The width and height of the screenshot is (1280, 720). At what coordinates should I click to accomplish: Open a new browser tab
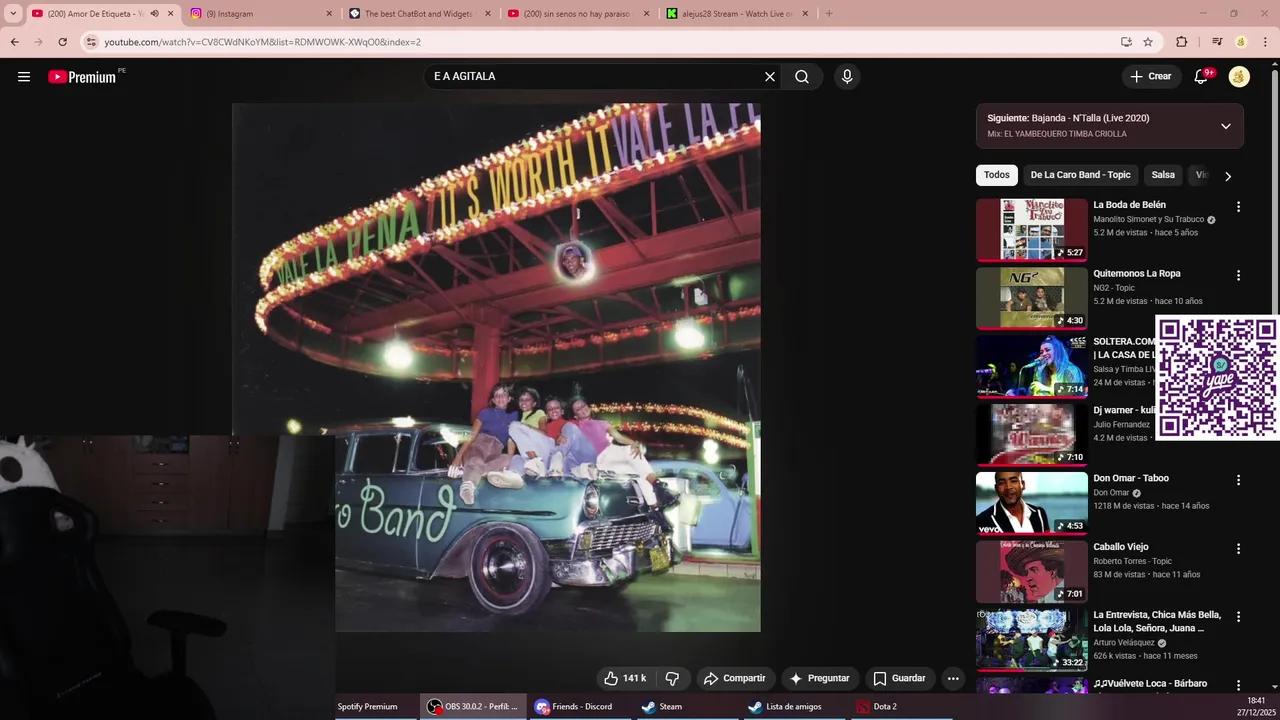(828, 14)
